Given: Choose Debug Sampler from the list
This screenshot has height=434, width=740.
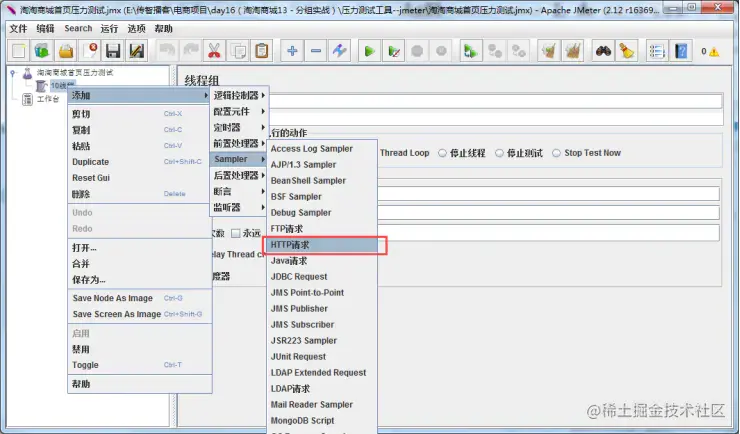Looking at the screenshot, I should 322,213.
